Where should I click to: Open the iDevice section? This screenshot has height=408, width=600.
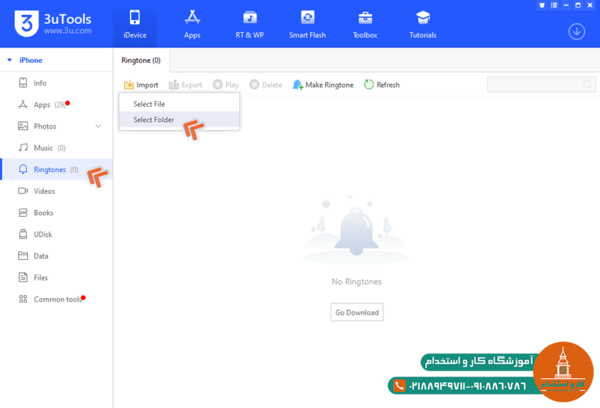[135, 24]
